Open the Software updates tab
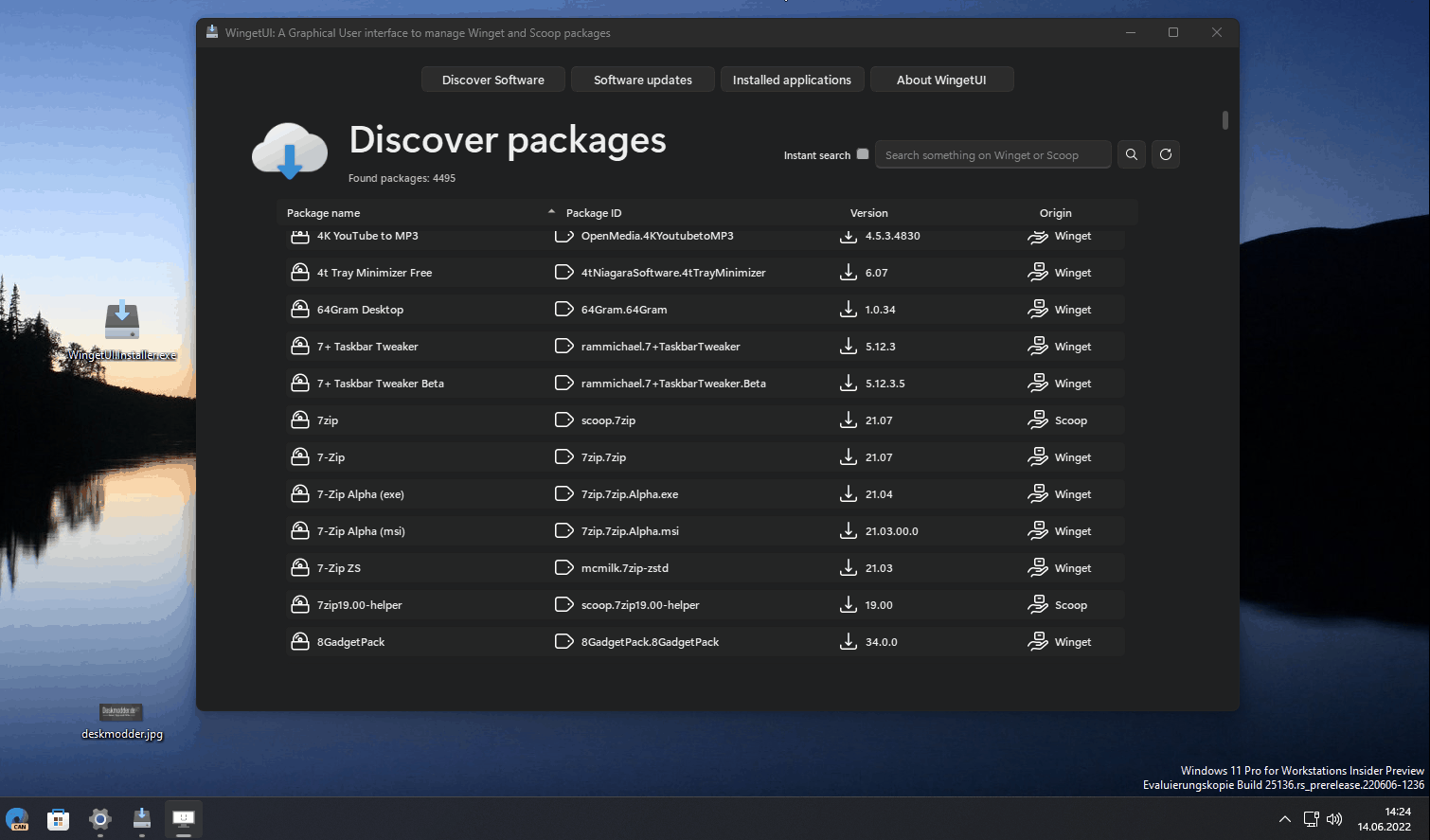Screen dimensions: 1430x840 pyautogui.click(x=643, y=80)
